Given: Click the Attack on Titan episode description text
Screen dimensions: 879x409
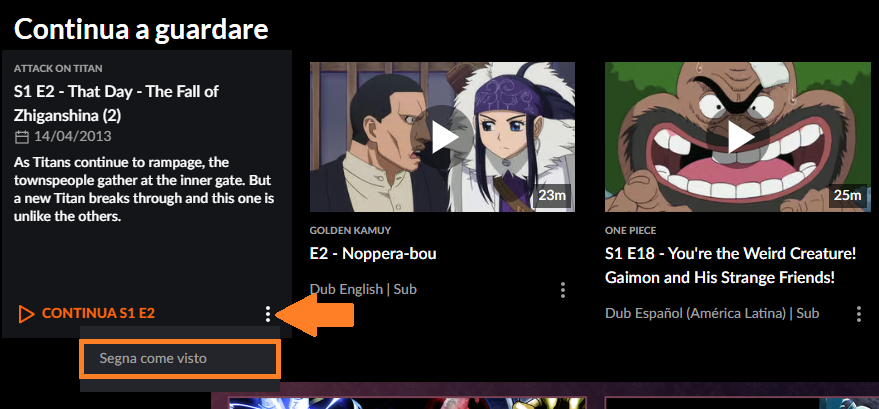Looking at the screenshot, I should point(144,189).
